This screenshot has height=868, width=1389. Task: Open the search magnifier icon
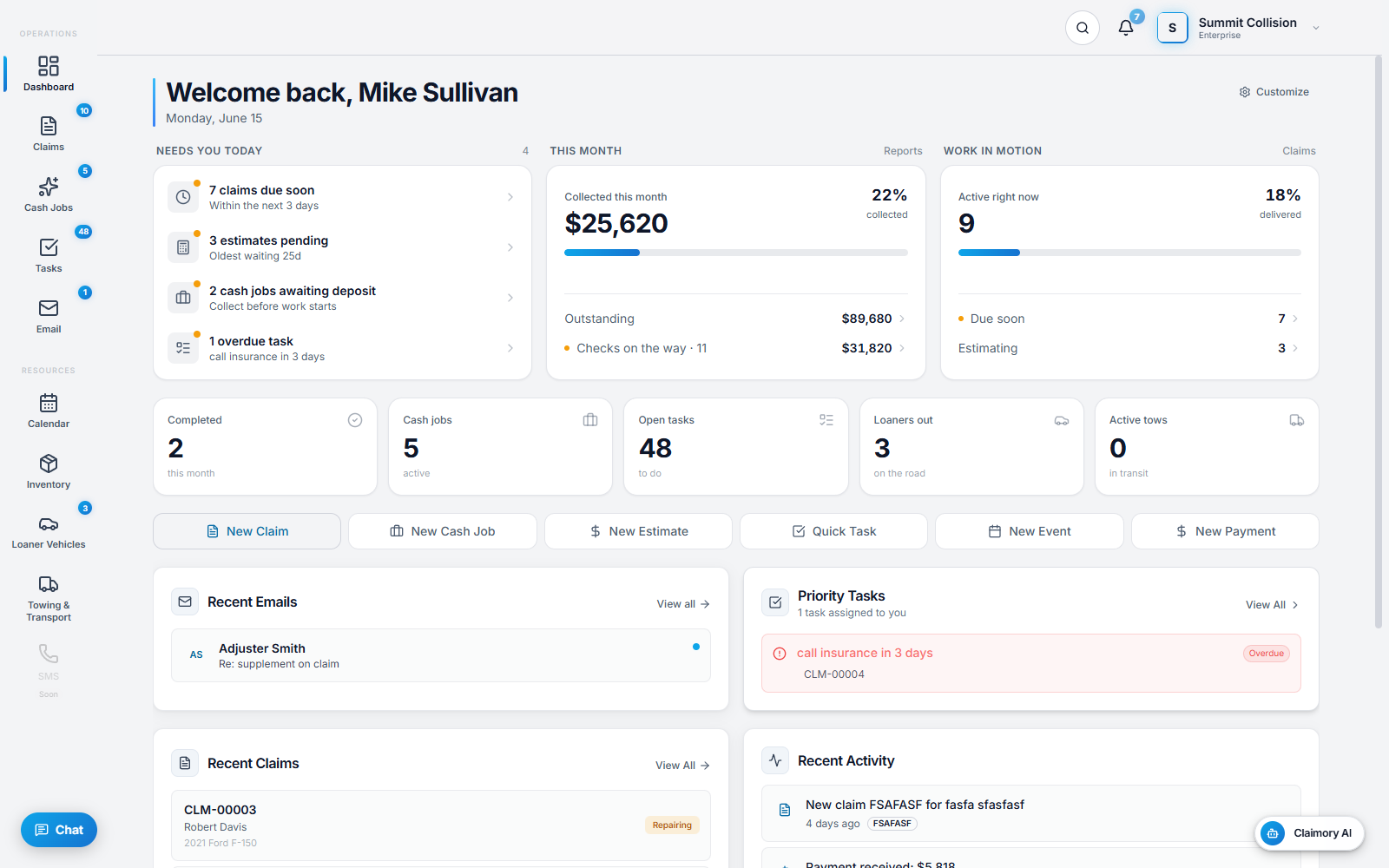pos(1083,28)
